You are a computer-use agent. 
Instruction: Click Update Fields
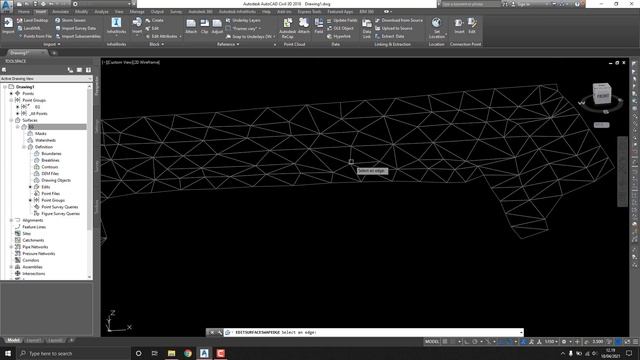point(342,20)
